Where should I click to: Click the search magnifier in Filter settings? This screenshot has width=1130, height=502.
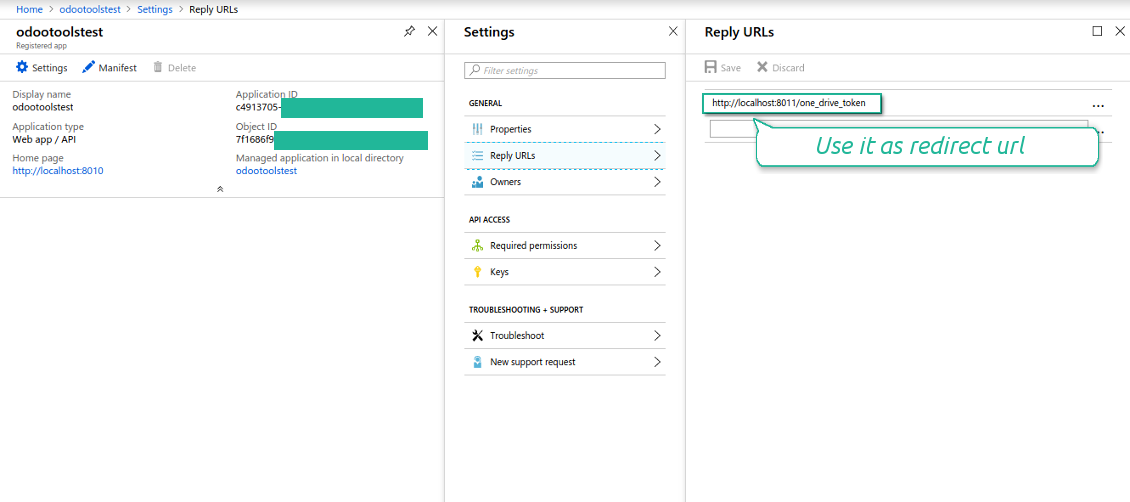pyautogui.click(x=475, y=71)
